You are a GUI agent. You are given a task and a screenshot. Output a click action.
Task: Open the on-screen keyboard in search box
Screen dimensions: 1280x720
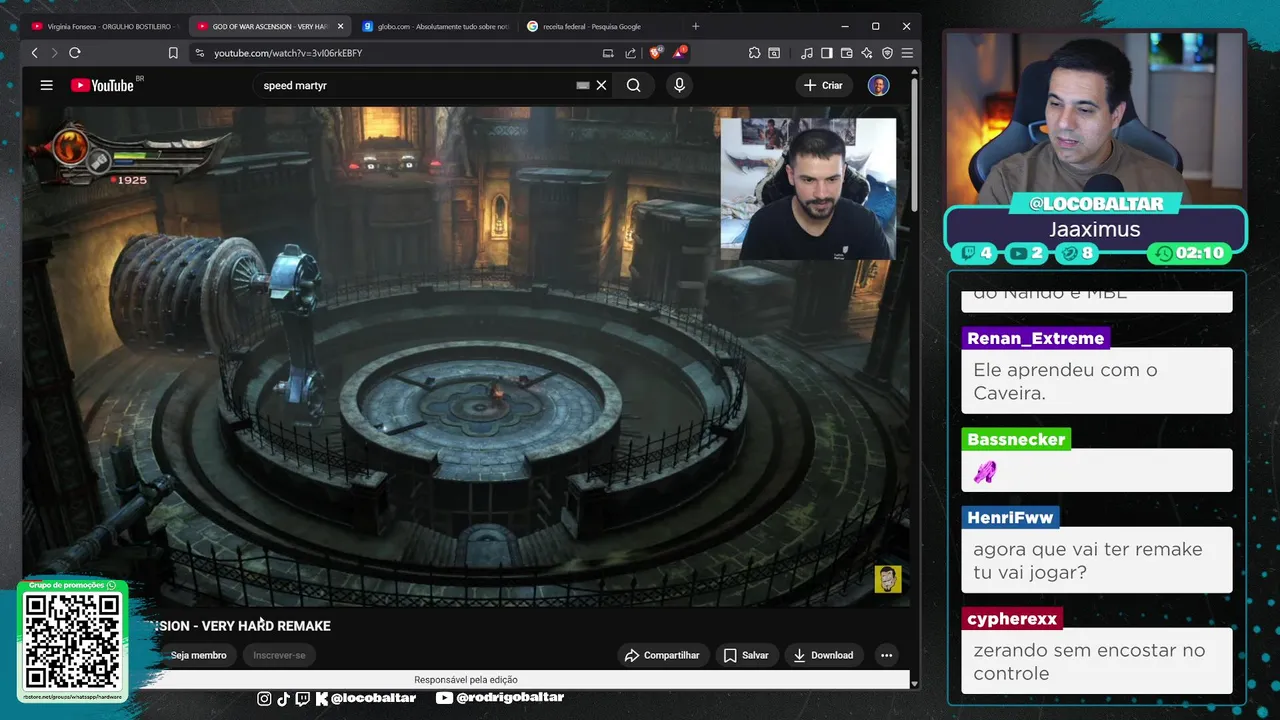tap(583, 85)
